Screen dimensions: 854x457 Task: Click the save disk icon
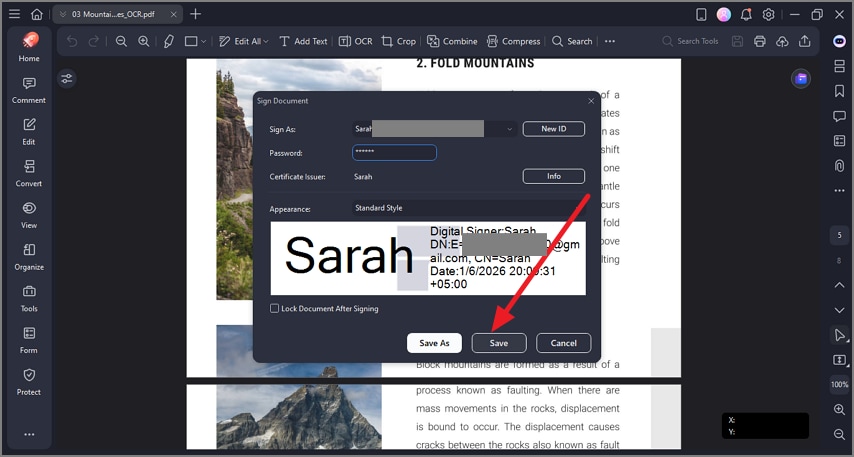point(737,41)
